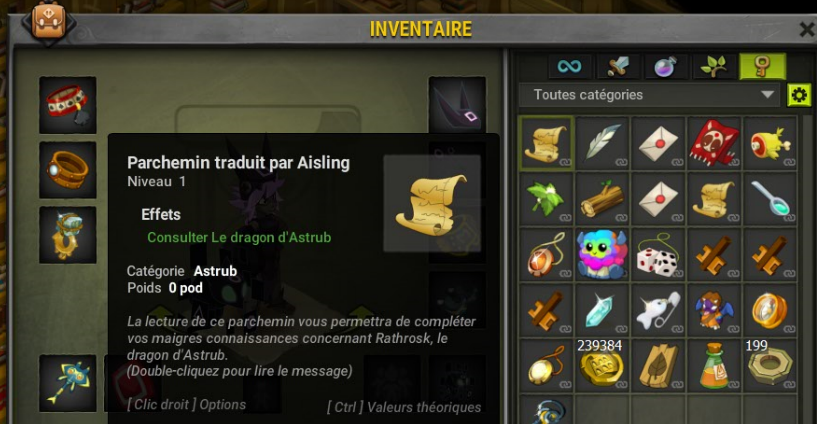Click the wooden log resource item
Viewport: 817px width, 424px height.
[x=601, y=199]
